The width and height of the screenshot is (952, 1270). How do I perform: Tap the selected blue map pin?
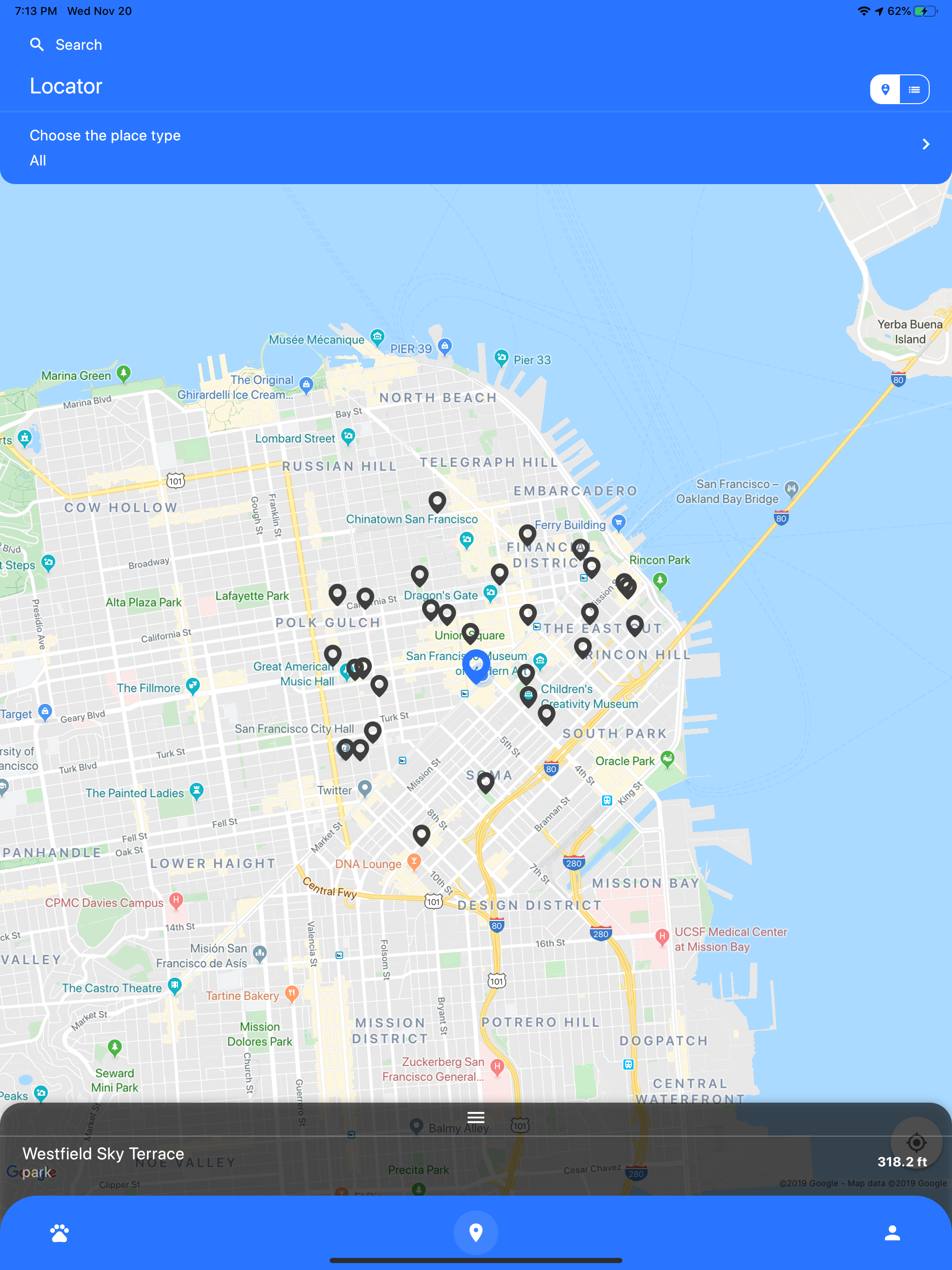[476, 666]
